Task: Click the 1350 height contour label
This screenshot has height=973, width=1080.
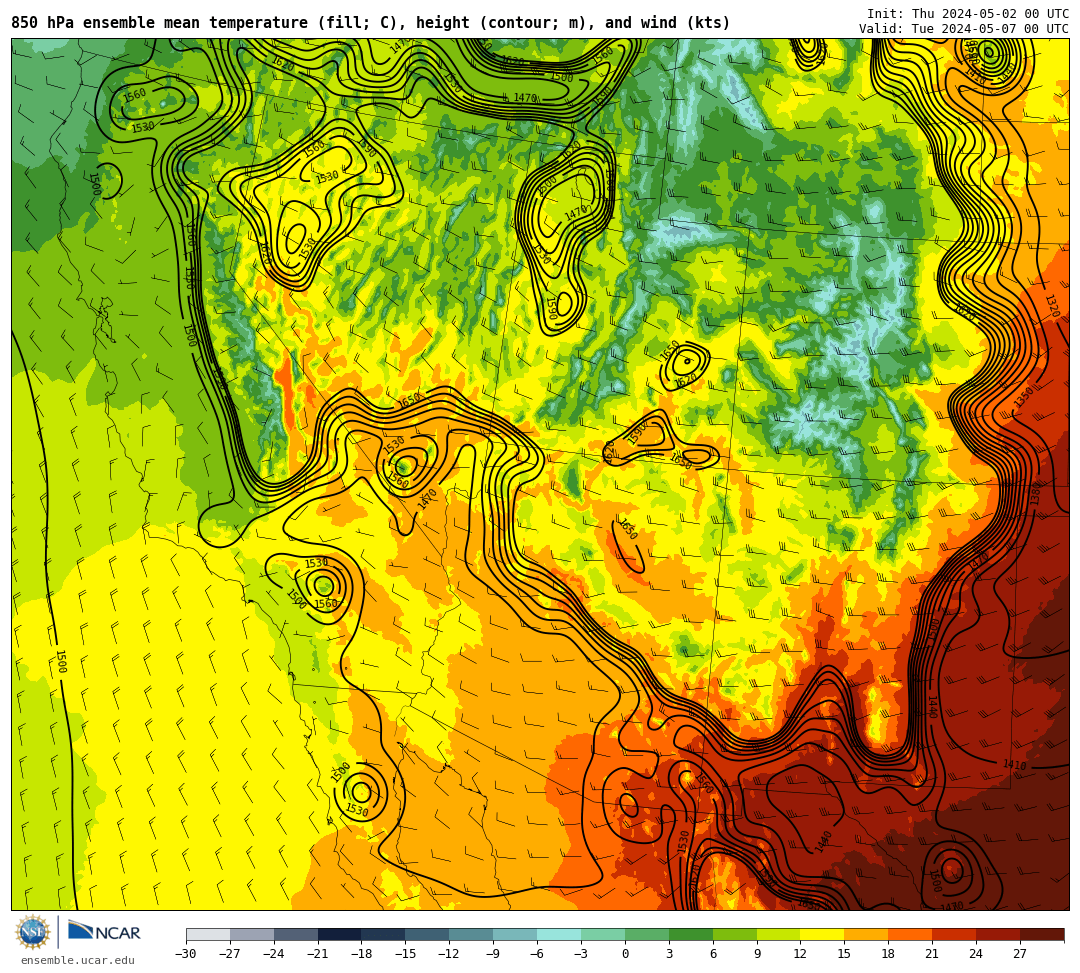Action: (1024, 397)
